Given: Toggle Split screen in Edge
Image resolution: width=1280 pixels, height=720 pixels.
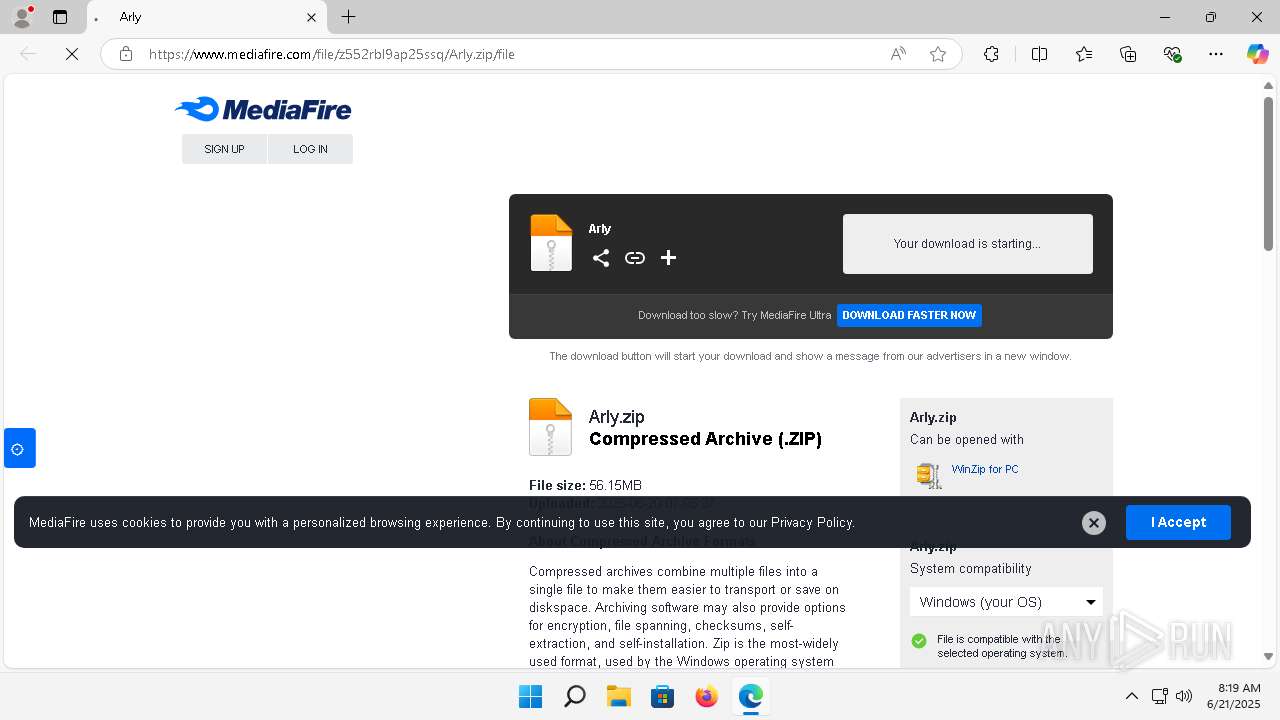Looking at the screenshot, I should click(1040, 54).
